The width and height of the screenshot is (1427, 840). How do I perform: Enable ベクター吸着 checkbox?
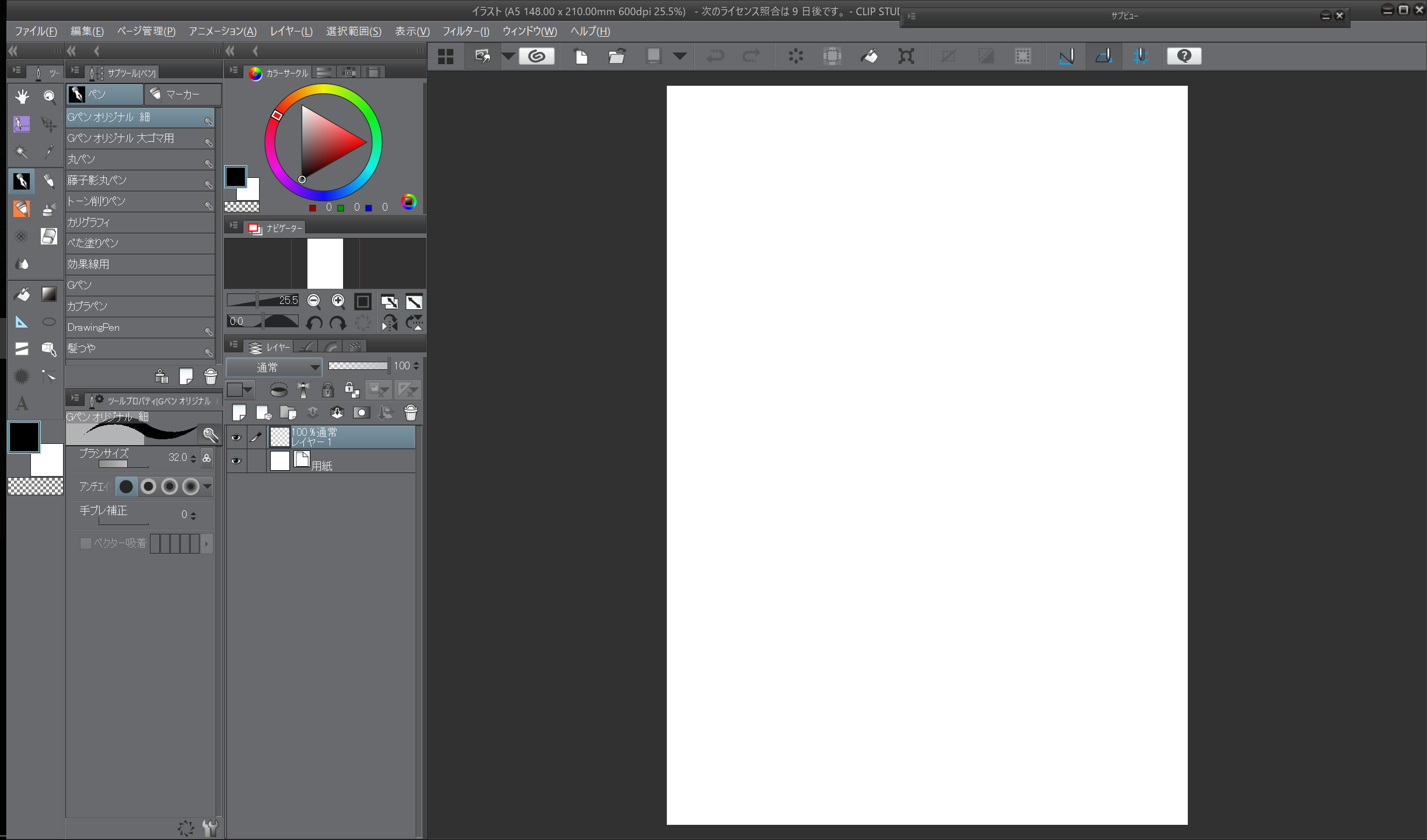pyautogui.click(x=86, y=543)
